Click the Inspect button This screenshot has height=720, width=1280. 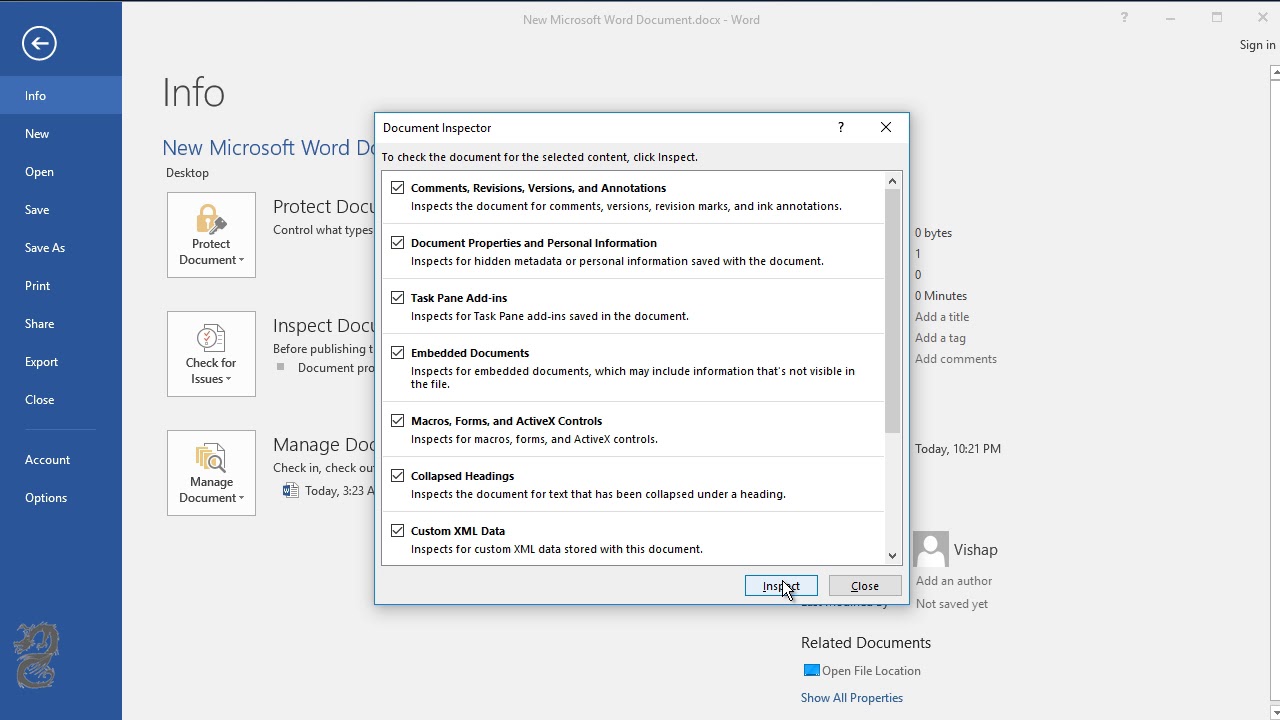(781, 586)
